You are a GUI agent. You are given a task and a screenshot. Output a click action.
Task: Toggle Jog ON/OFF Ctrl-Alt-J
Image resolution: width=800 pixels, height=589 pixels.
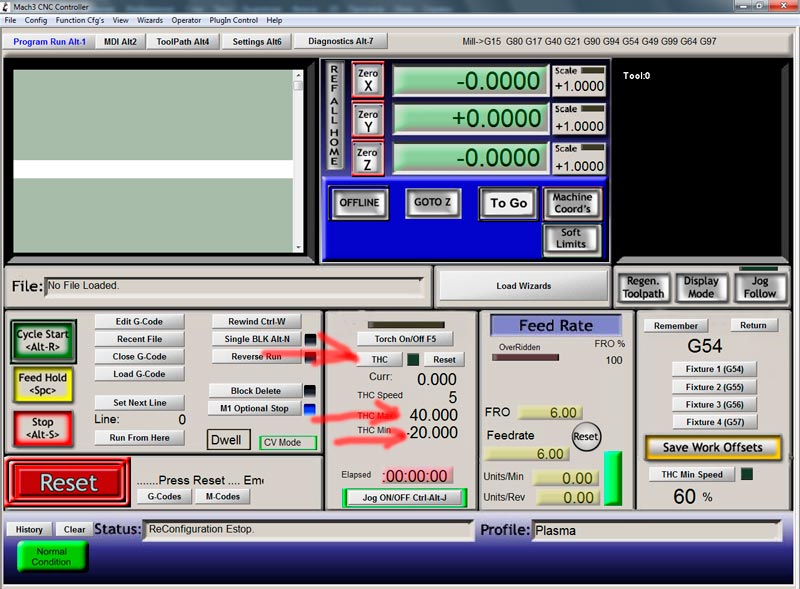point(405,497)
